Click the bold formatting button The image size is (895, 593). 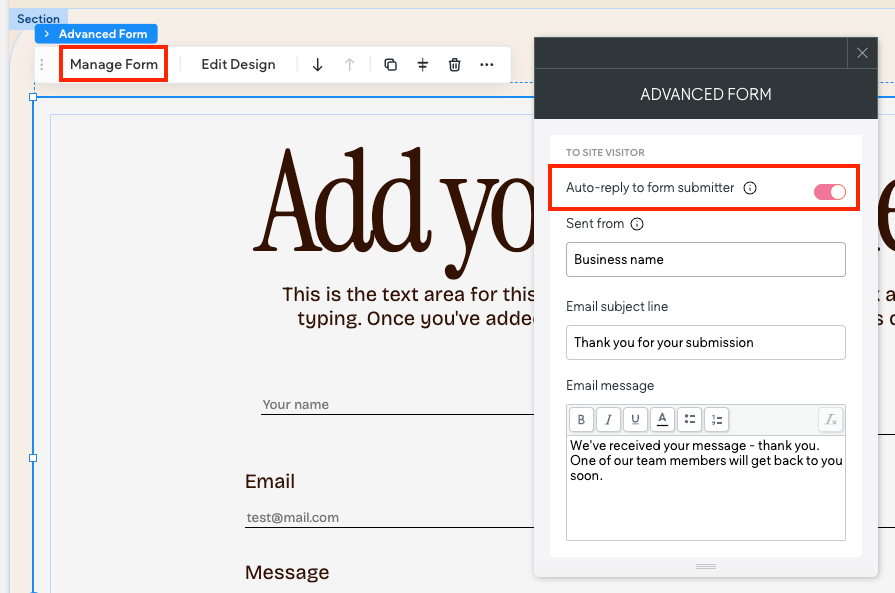[x=581, y=419]
